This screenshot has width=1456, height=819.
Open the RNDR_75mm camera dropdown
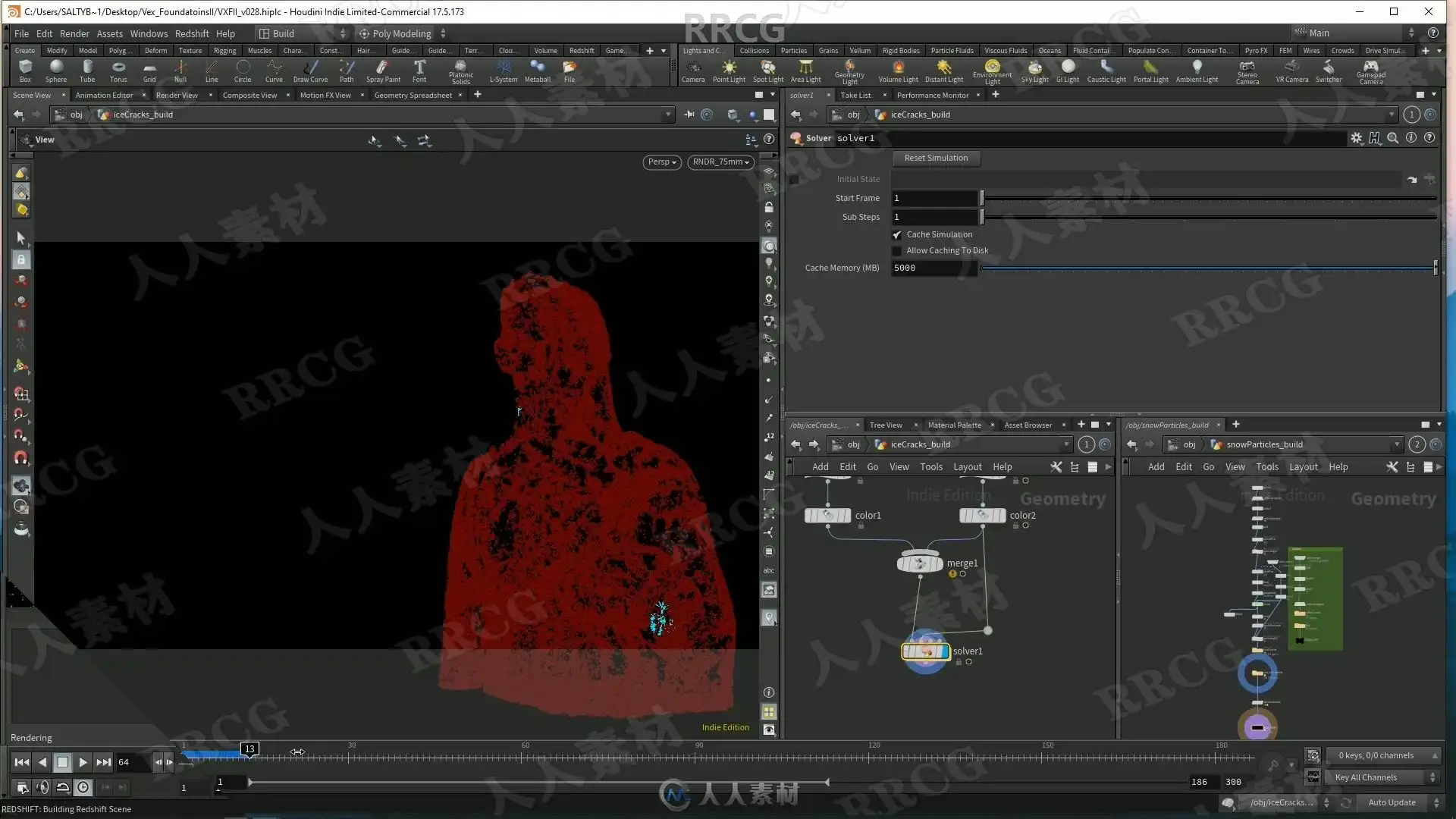[x=720, y=162]
